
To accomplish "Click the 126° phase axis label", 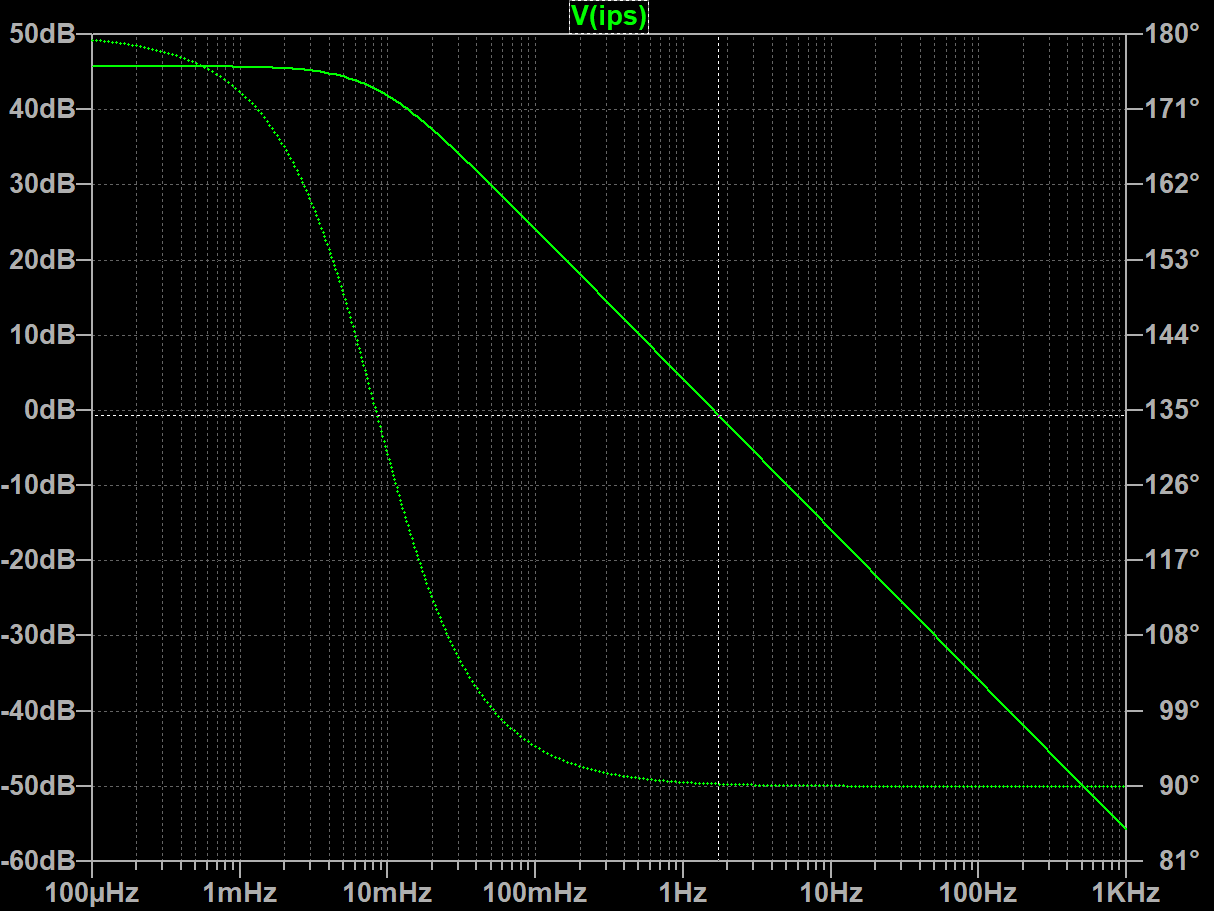I will [x=1173, y=485].
